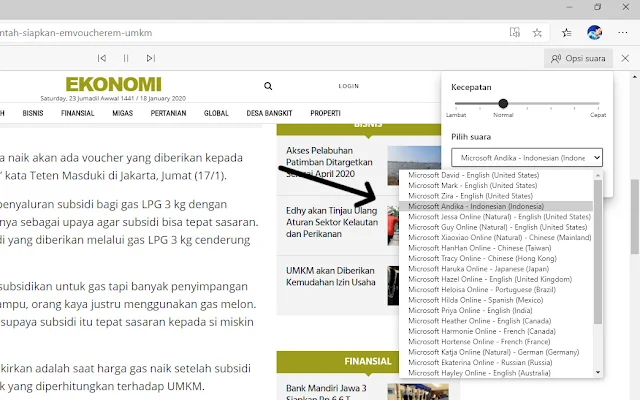Select Microsoft Tracy Online Chinese (Hong Kong)
The height and width of the screenshot is (400, 640).
pos(496,258)
